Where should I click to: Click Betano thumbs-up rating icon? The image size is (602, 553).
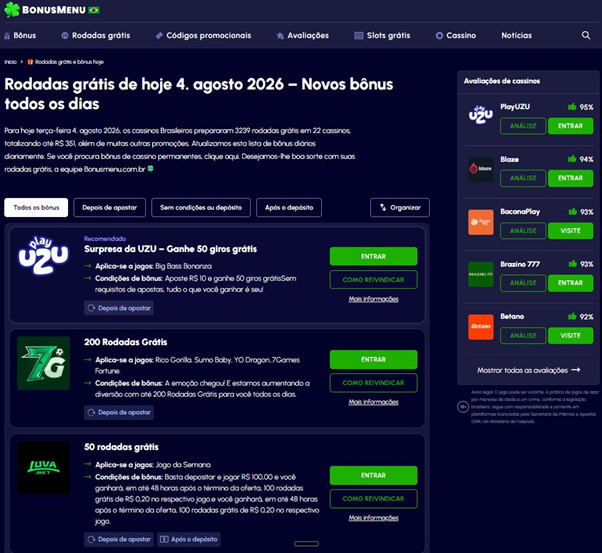[572, 316]
